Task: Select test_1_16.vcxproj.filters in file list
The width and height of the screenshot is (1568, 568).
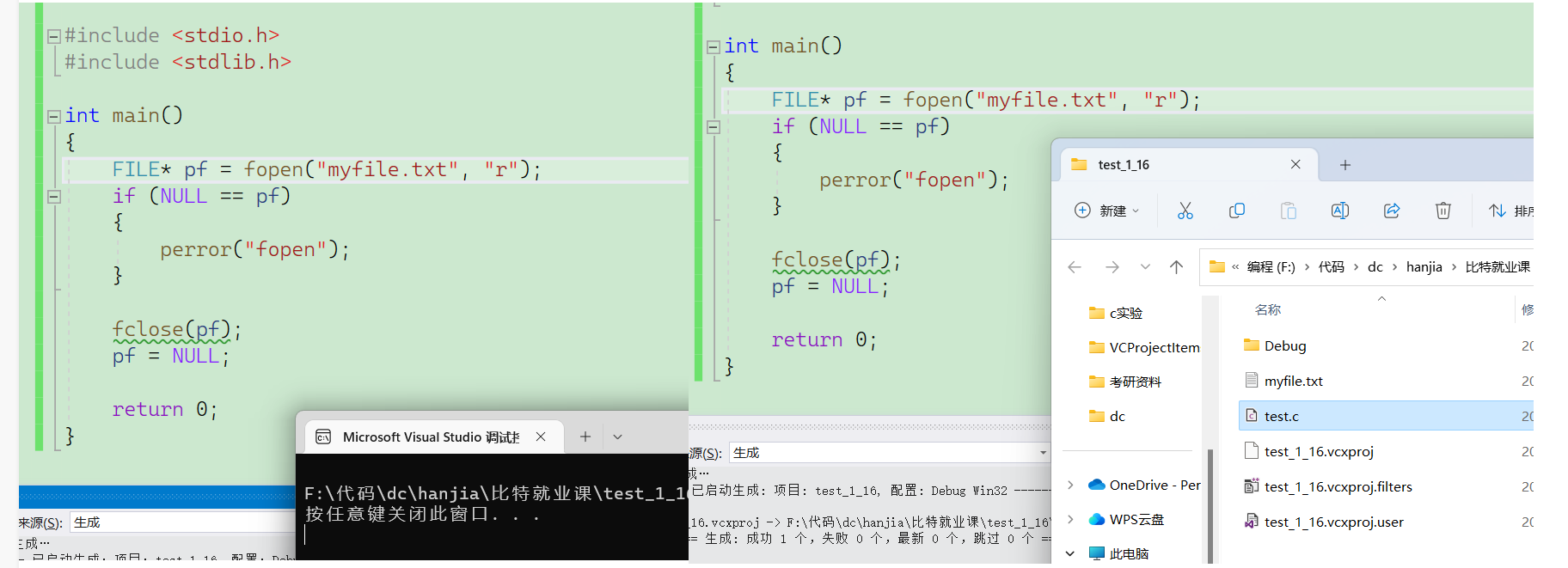Action: 1386,487
